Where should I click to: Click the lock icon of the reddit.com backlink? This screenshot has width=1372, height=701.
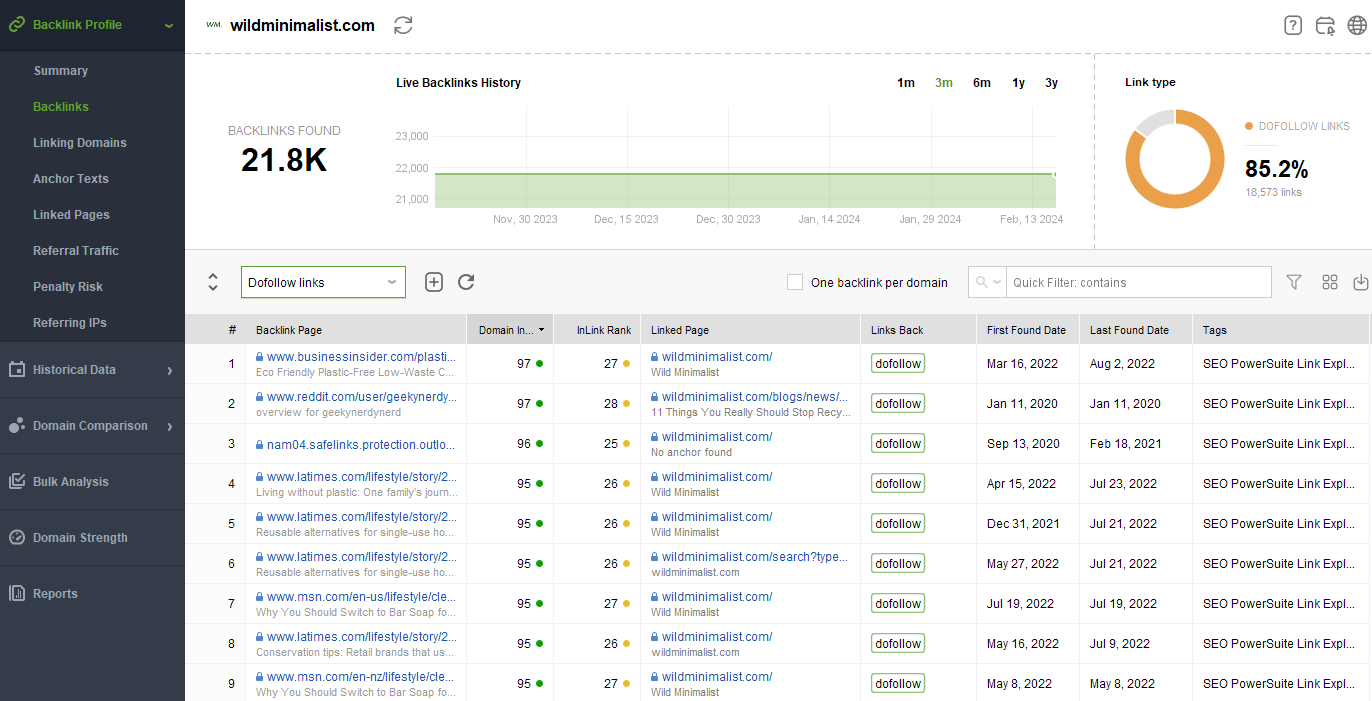(x=260, y=396)
